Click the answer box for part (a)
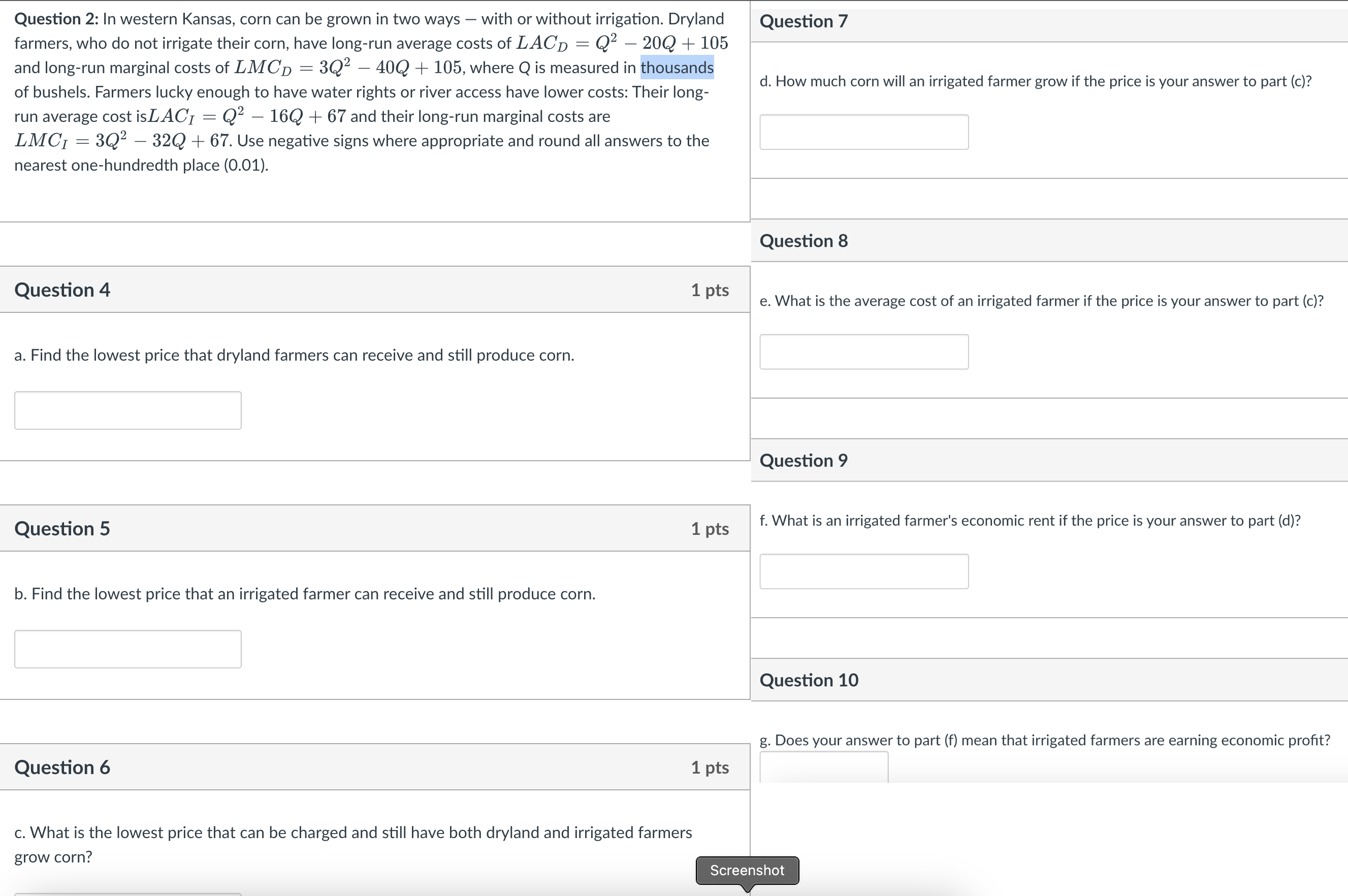The image size is (1348, 896). tap(127, 410)
